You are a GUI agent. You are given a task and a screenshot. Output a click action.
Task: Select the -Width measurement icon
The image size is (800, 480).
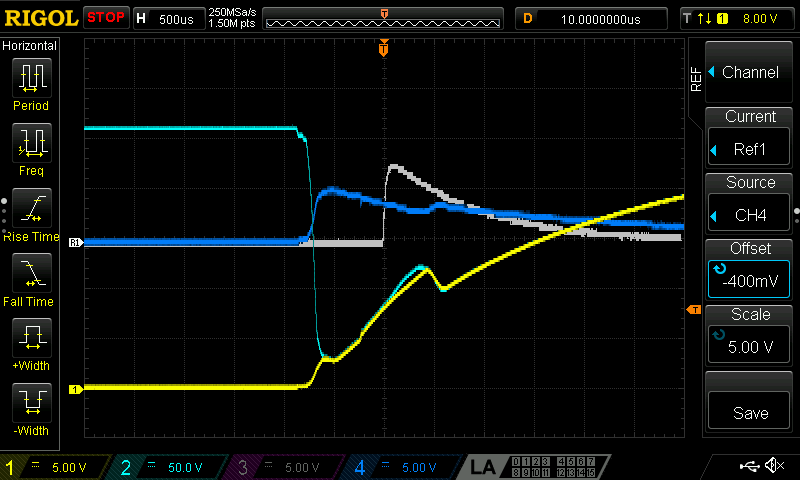(x=32, y=402)
